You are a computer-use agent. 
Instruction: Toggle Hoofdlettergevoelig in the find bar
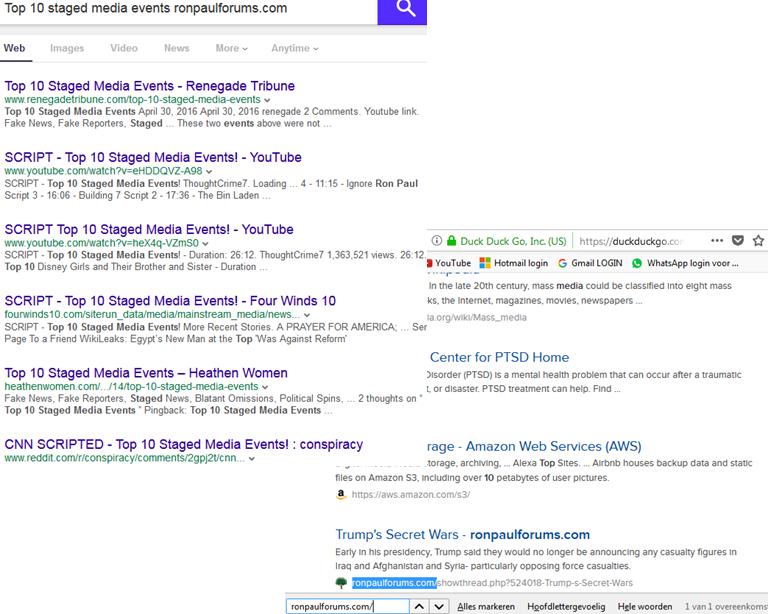click(x=566, y=607)
